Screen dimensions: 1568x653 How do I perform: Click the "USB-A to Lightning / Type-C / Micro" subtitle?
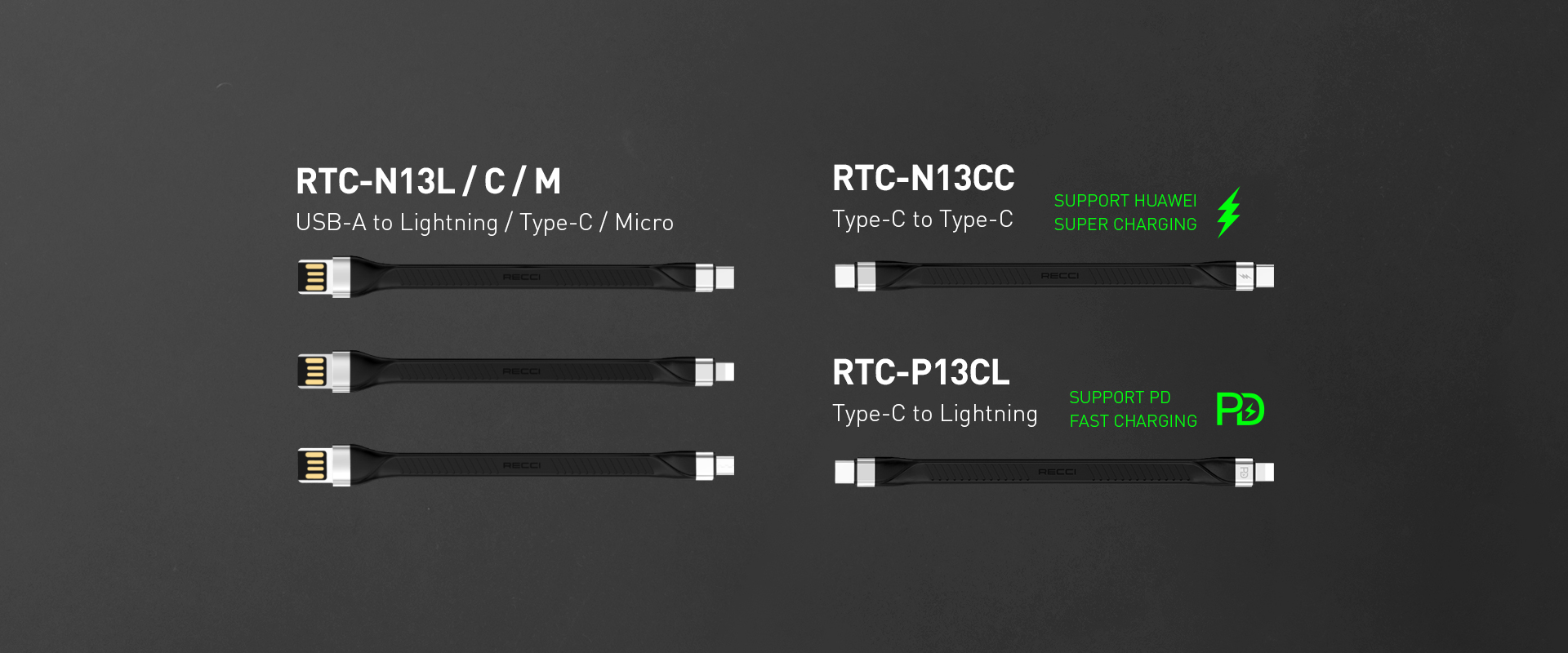[x=484, y=222]
